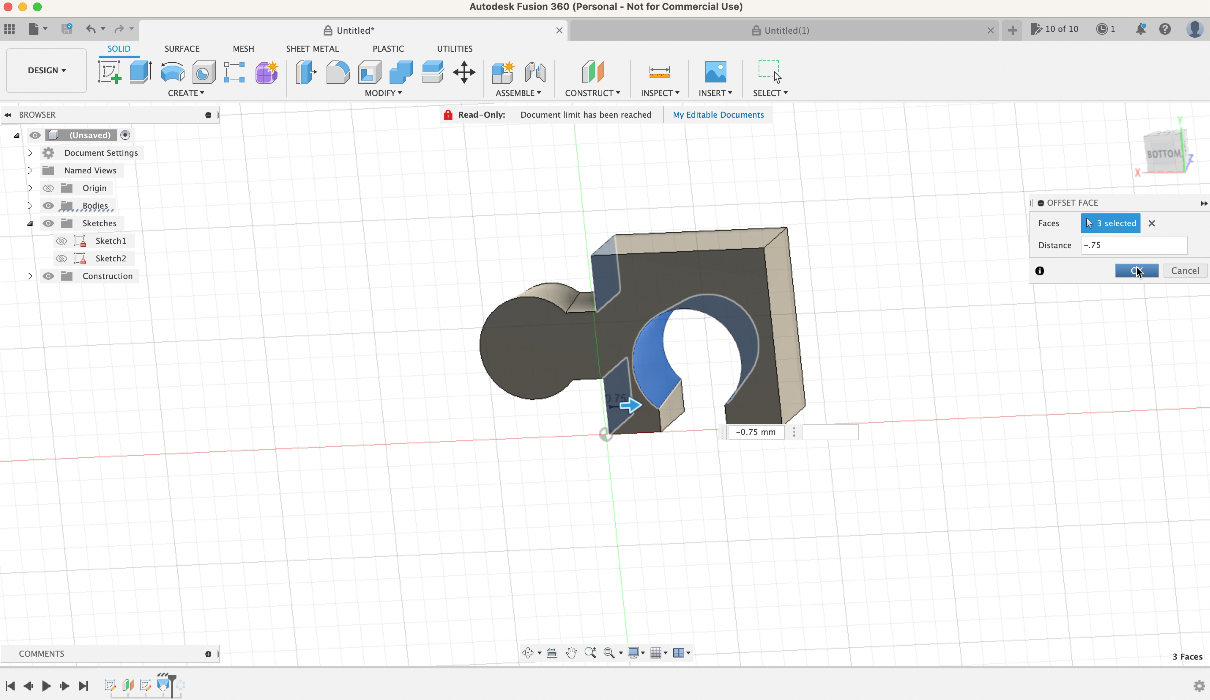The image size is (1210, 700).
Task: Expand the Named Views node
Action: pyautogui.click(x=30, y=170)
